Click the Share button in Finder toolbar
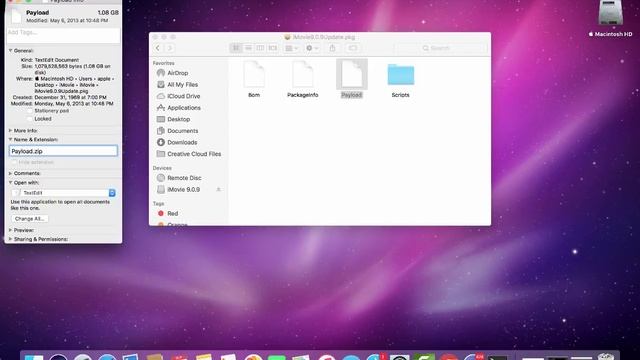The width and height of the screenshot is (640, 360). pyautogui.click(x=332, y=48)
